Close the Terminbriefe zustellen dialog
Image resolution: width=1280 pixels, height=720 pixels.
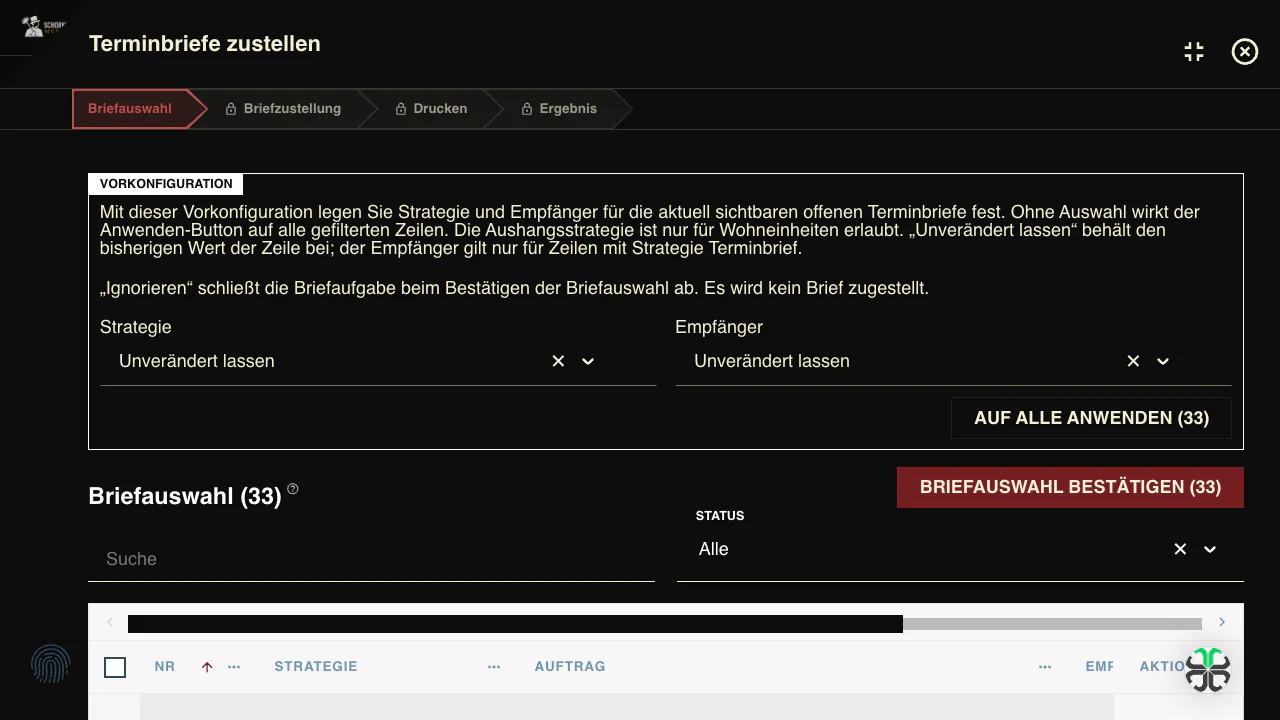coord(1245,52)
